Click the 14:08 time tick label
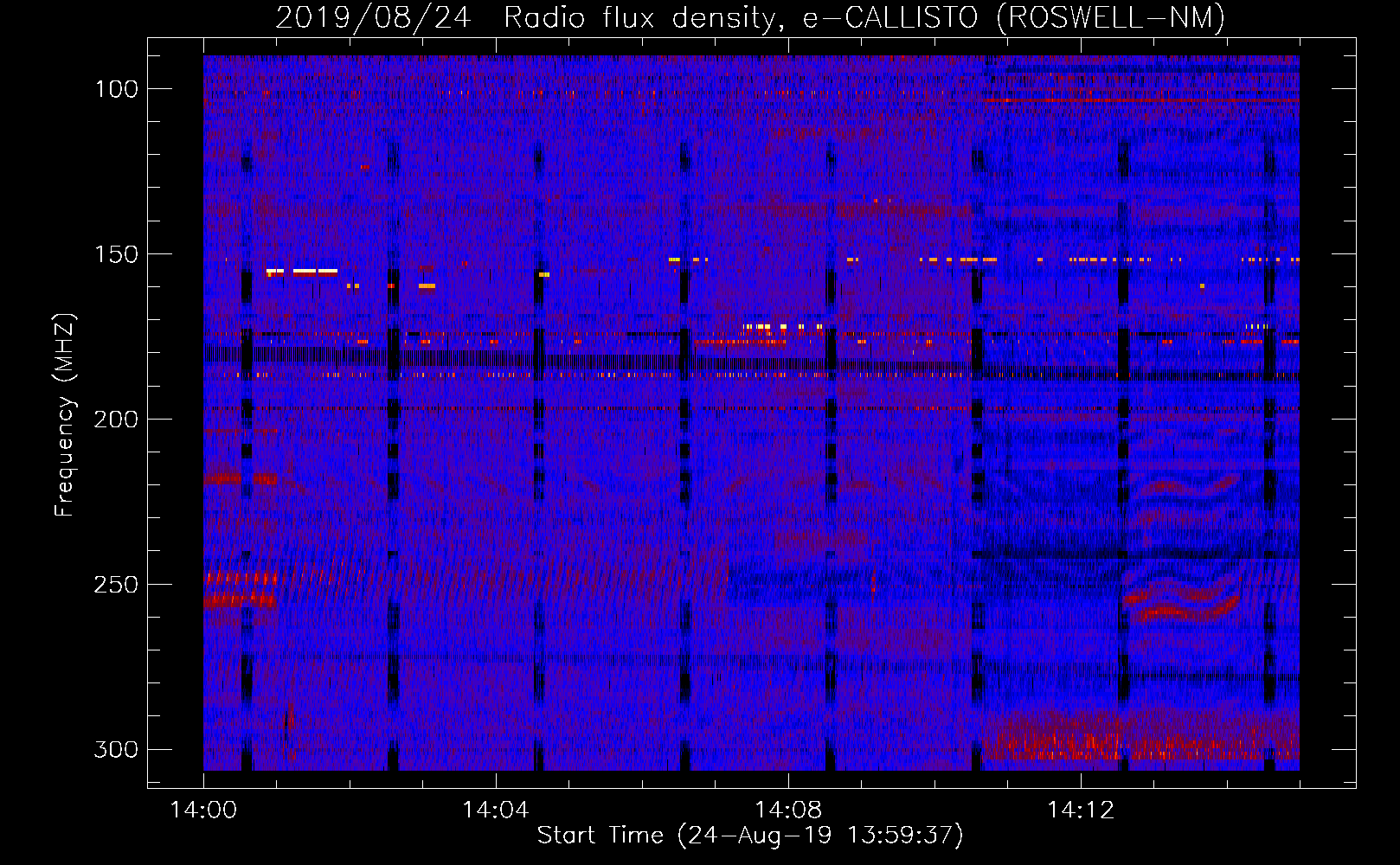The image size is (1400, 865). click(788, 811)
